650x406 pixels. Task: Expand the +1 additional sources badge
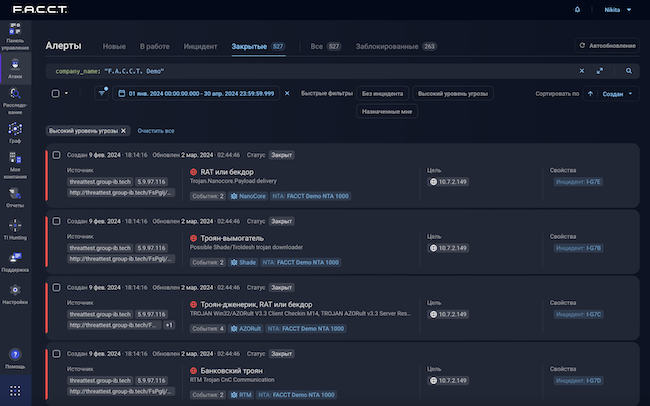point(169,325)
